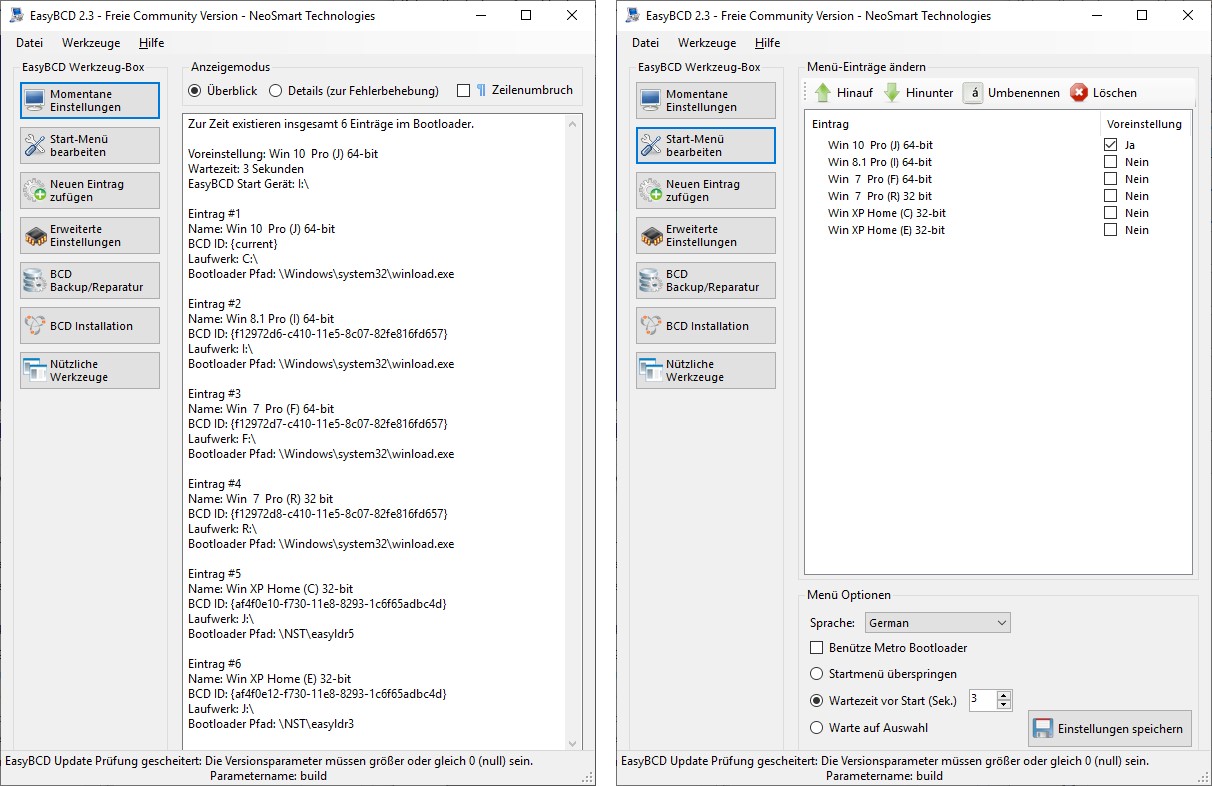Click the 'Wartezeit: 3 Sekunden' overview line
Screen dimensions: 1212x786
point(246,169)
